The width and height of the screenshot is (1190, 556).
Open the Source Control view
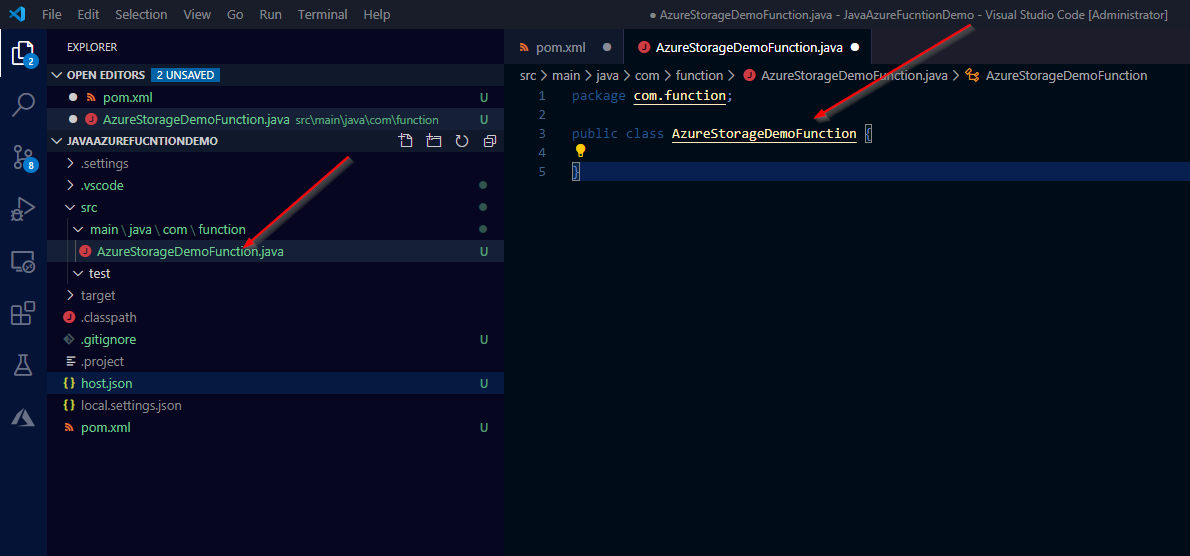click(23, 157)
